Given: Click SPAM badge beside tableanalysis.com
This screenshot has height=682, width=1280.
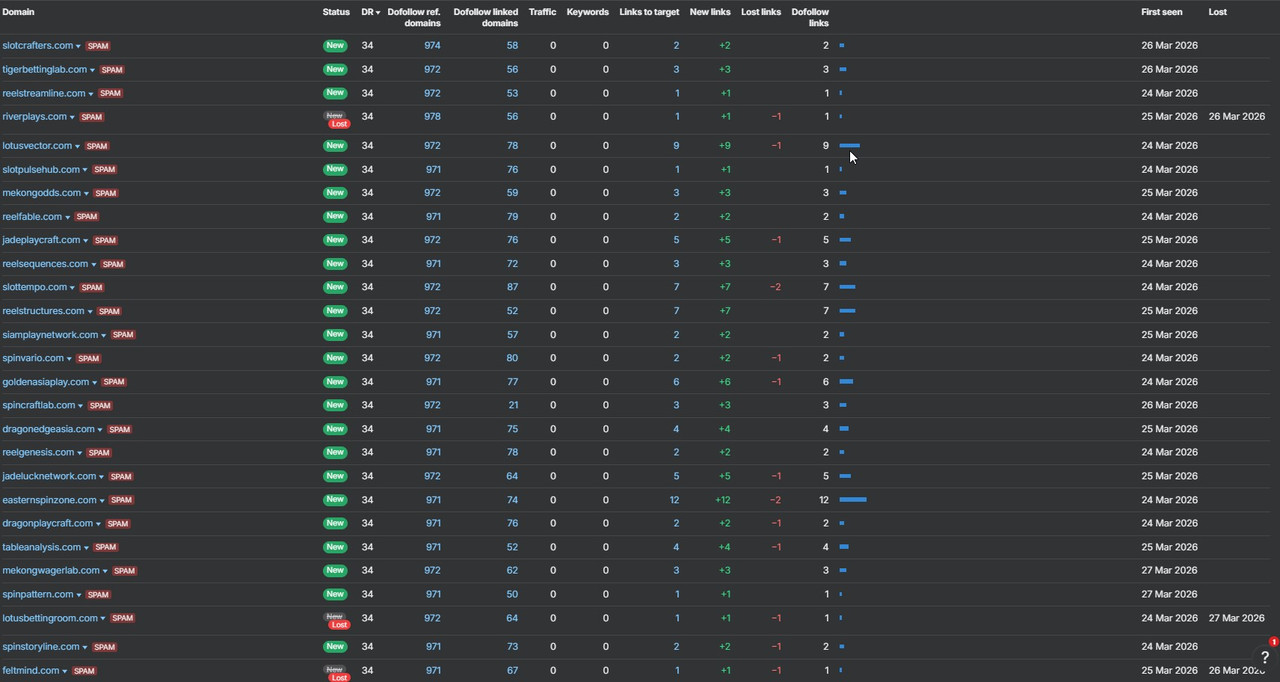Looking at the screenshot, I should point(106,548).
